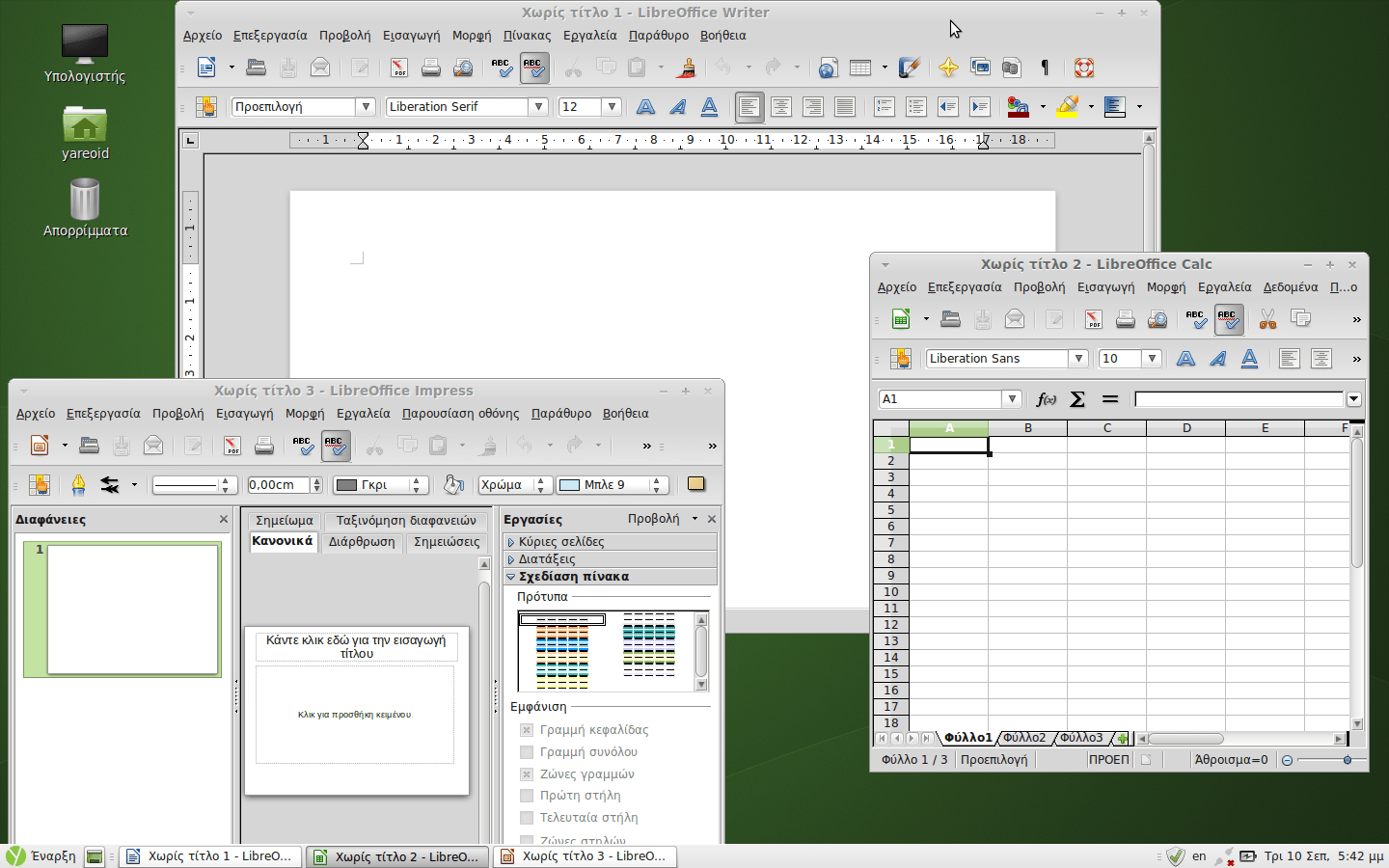Viewport: 1389px width, 868px height.
Task: Select slide 1 thumbnail in Διαφάνειες panel
Action: (x=132, y=609)
